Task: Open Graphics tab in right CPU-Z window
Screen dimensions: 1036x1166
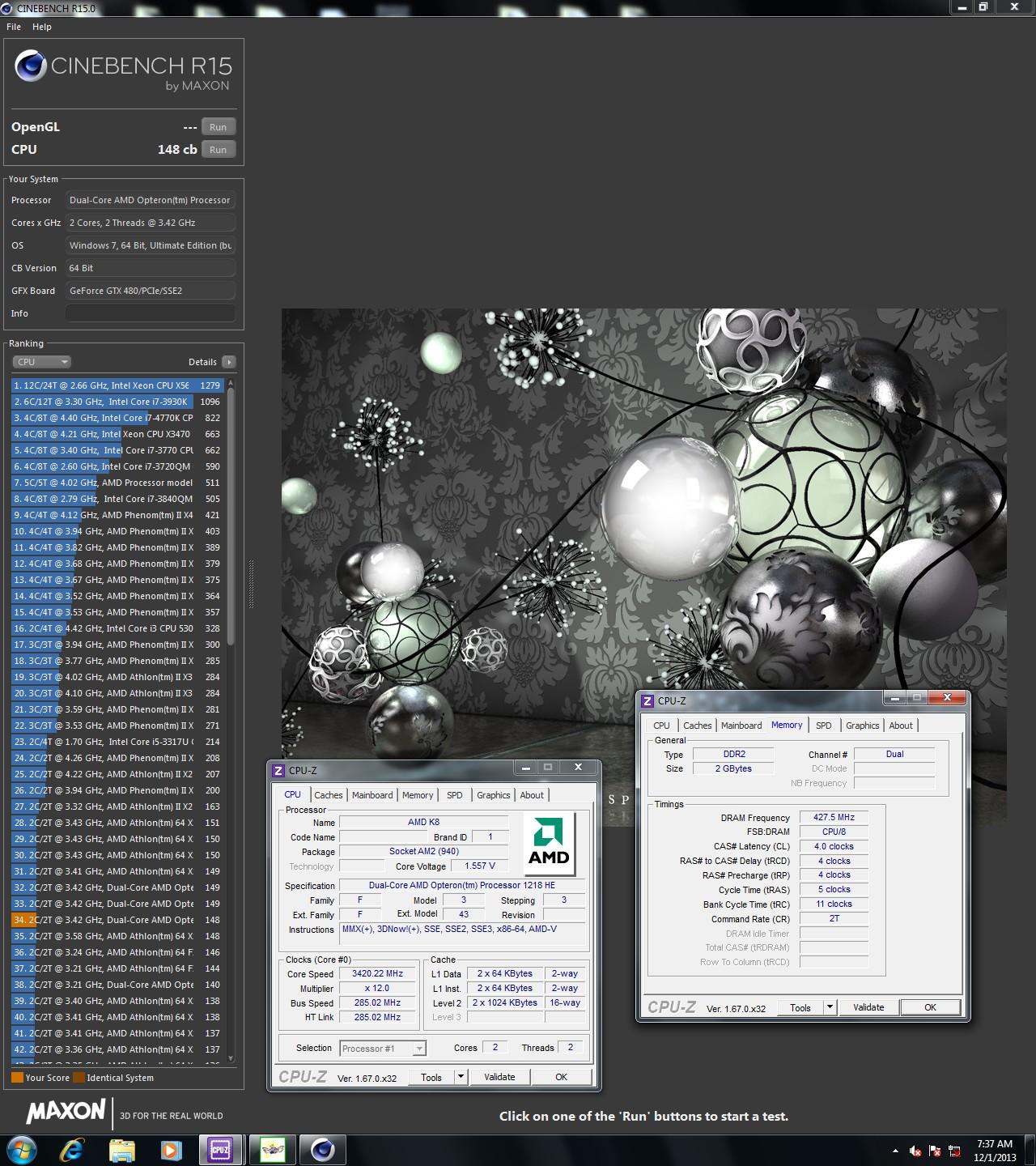Action: (x=862, y=726)
